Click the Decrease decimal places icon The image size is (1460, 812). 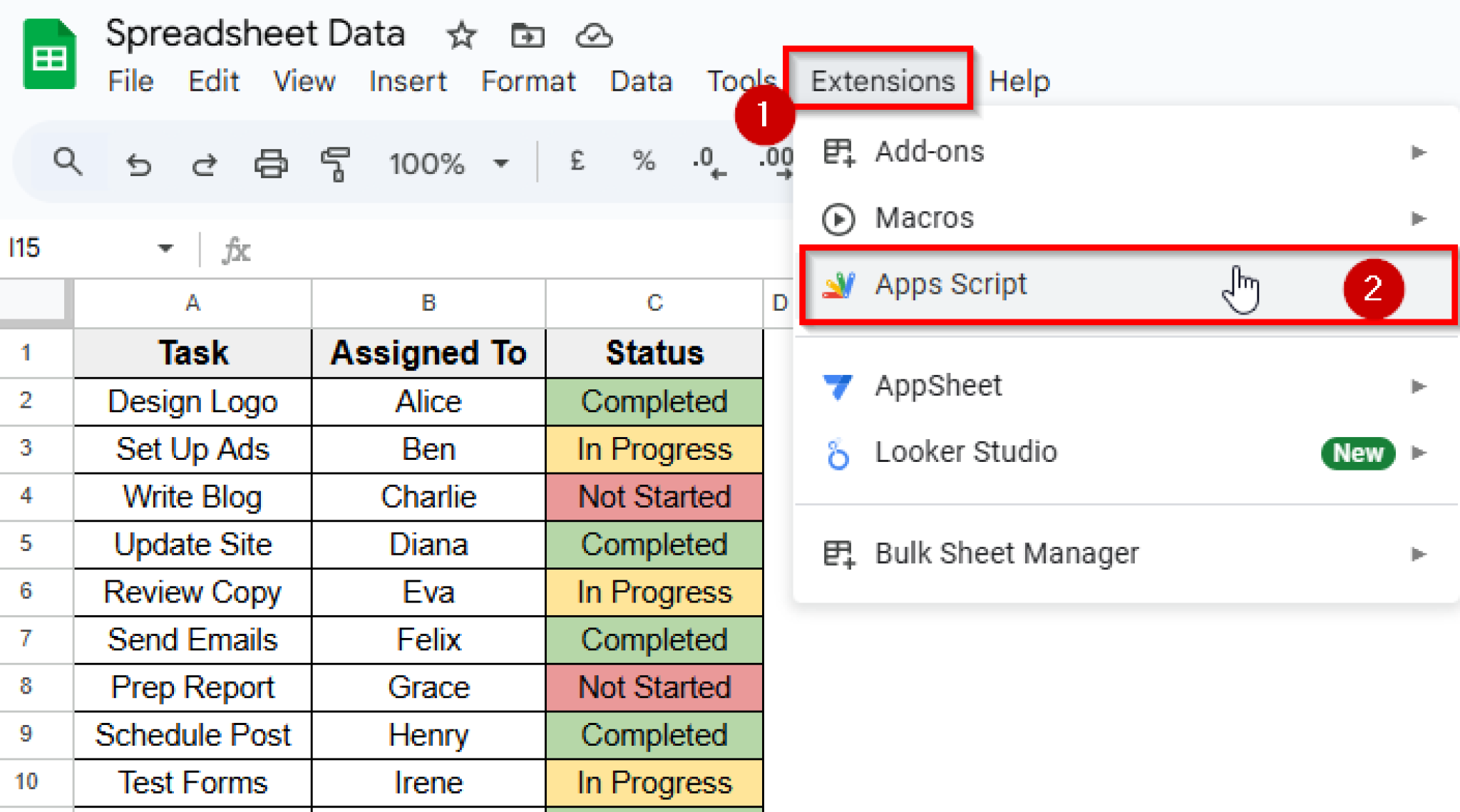tap(706, 163)
